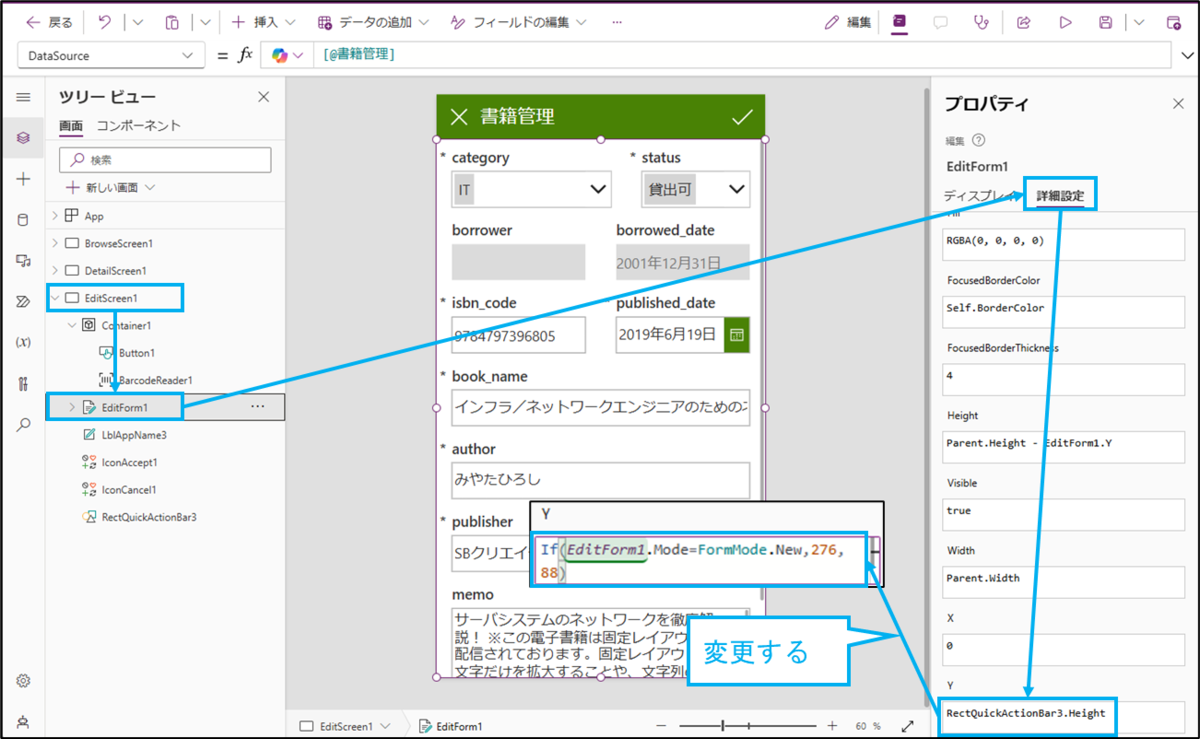Open the フィールドの編集 menu

pos(519,22)
